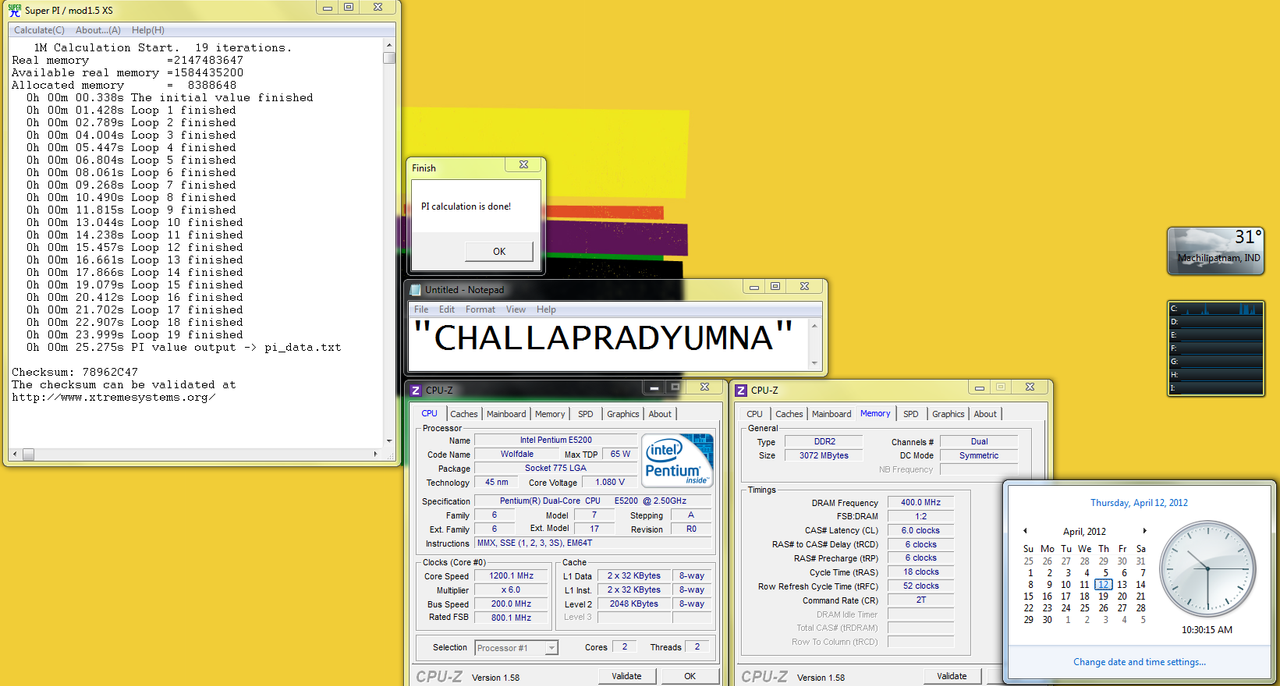Click OK in the Finish dialog
The height and width of the screenshot is (686, 1280).
click(499, 251)
